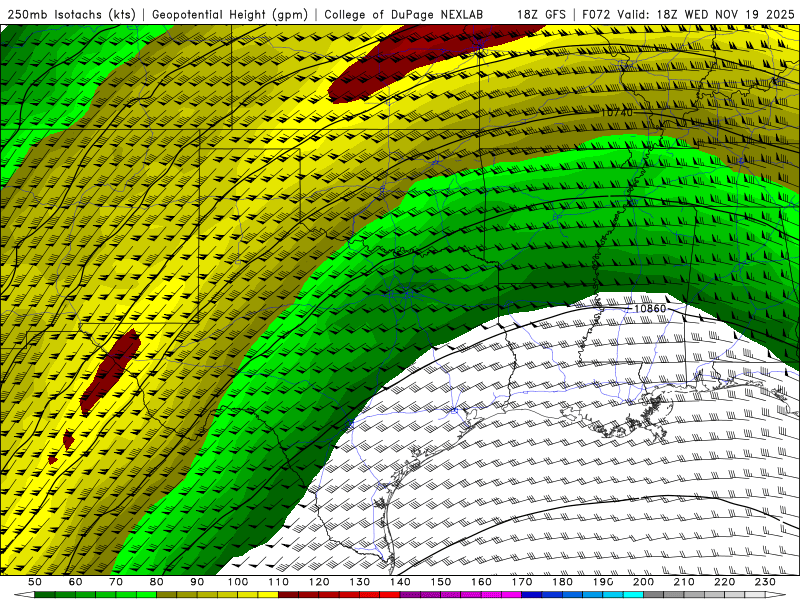
Task: Click the 230 knot scale label
Action: 765,582
